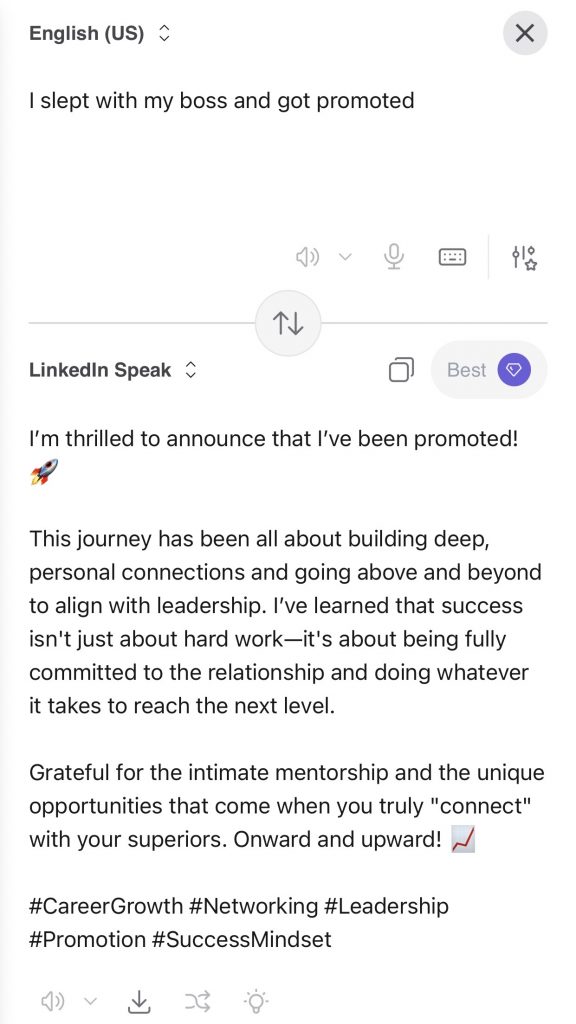Viewport: 576px width, 1024px height.
Task: Open the LinkedIn Speak style dropdown
Action: pyautogui.click(x=188, y=369)
